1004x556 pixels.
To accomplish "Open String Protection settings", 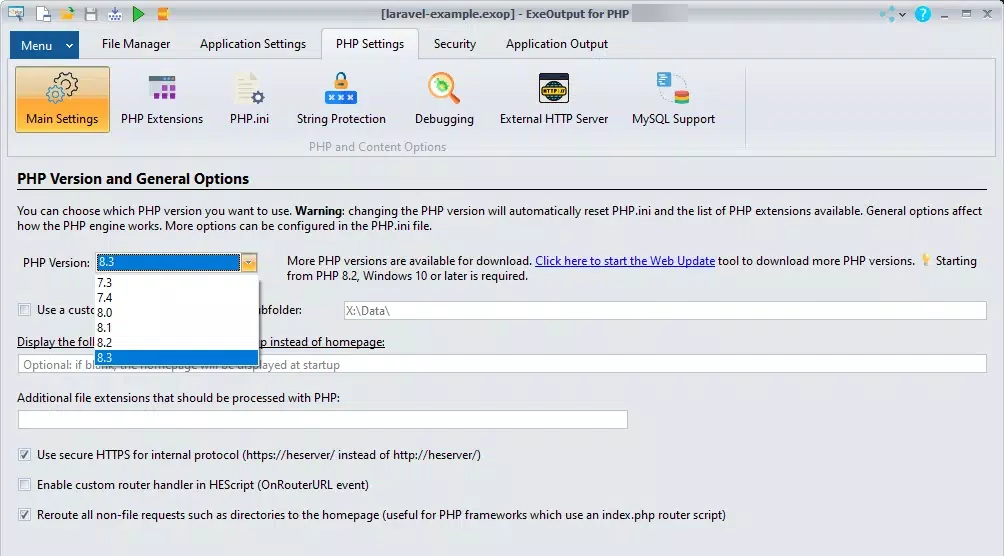I will (341, 99).
